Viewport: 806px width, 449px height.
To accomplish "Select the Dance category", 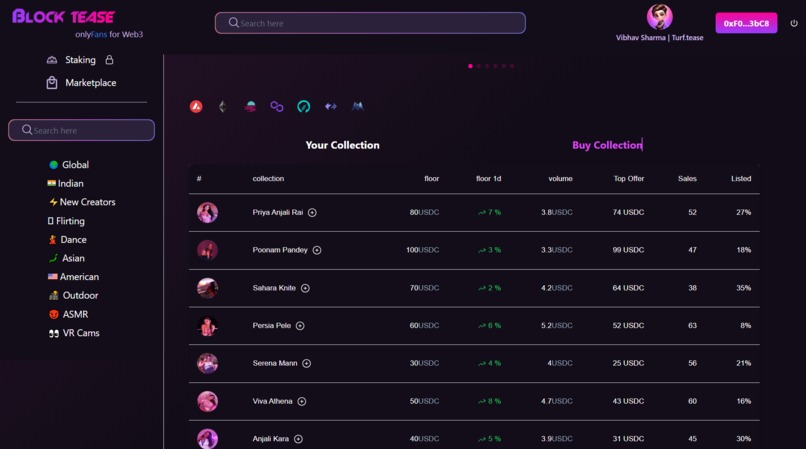I will pos(67,240).
